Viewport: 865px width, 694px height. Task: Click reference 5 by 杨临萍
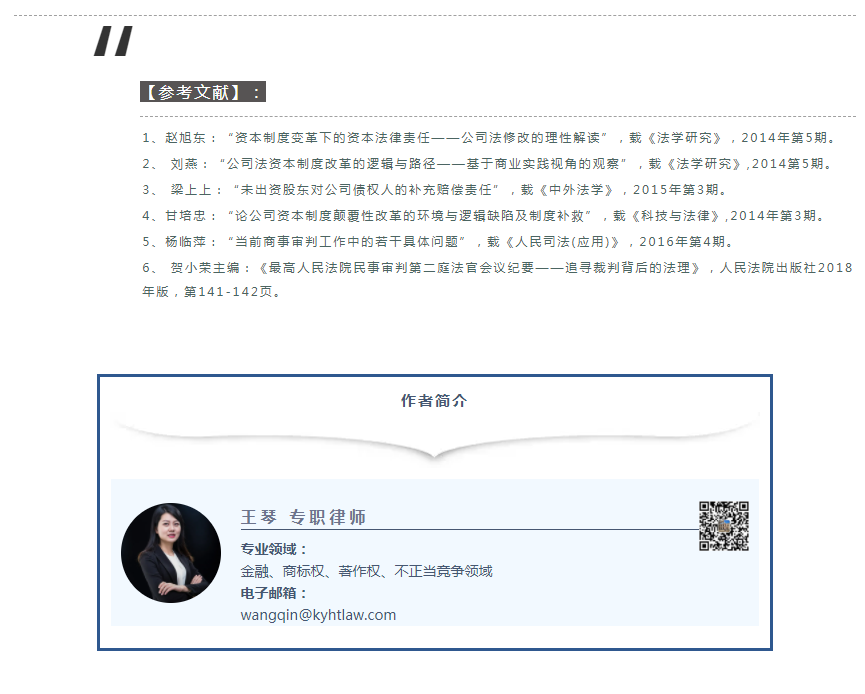tap(438, 242)
